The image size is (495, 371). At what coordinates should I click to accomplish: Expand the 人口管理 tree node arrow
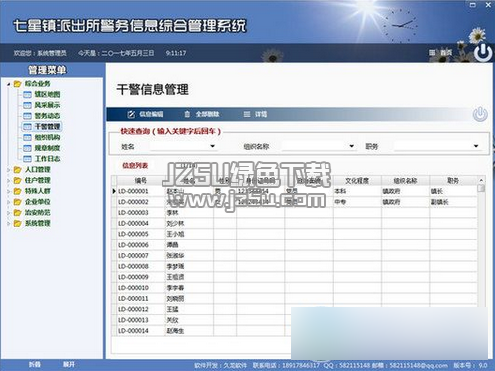pos(9,170)
